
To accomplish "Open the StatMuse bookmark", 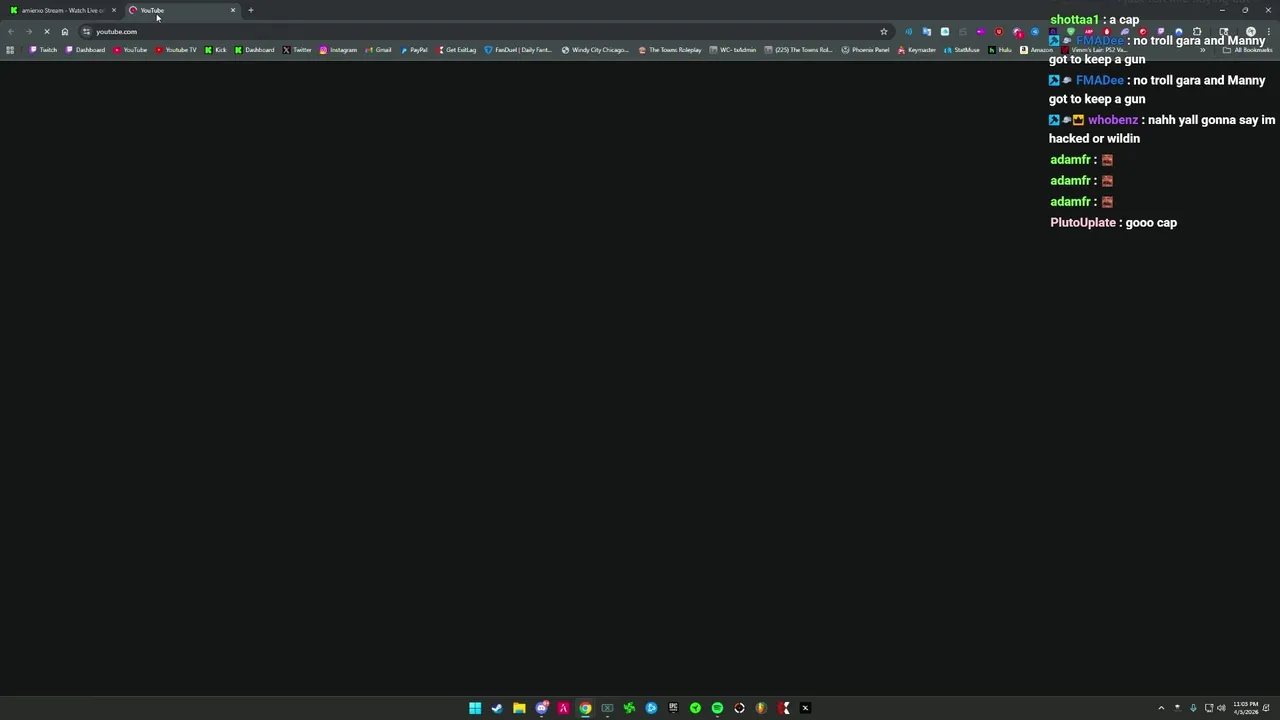I will [962, 50].
